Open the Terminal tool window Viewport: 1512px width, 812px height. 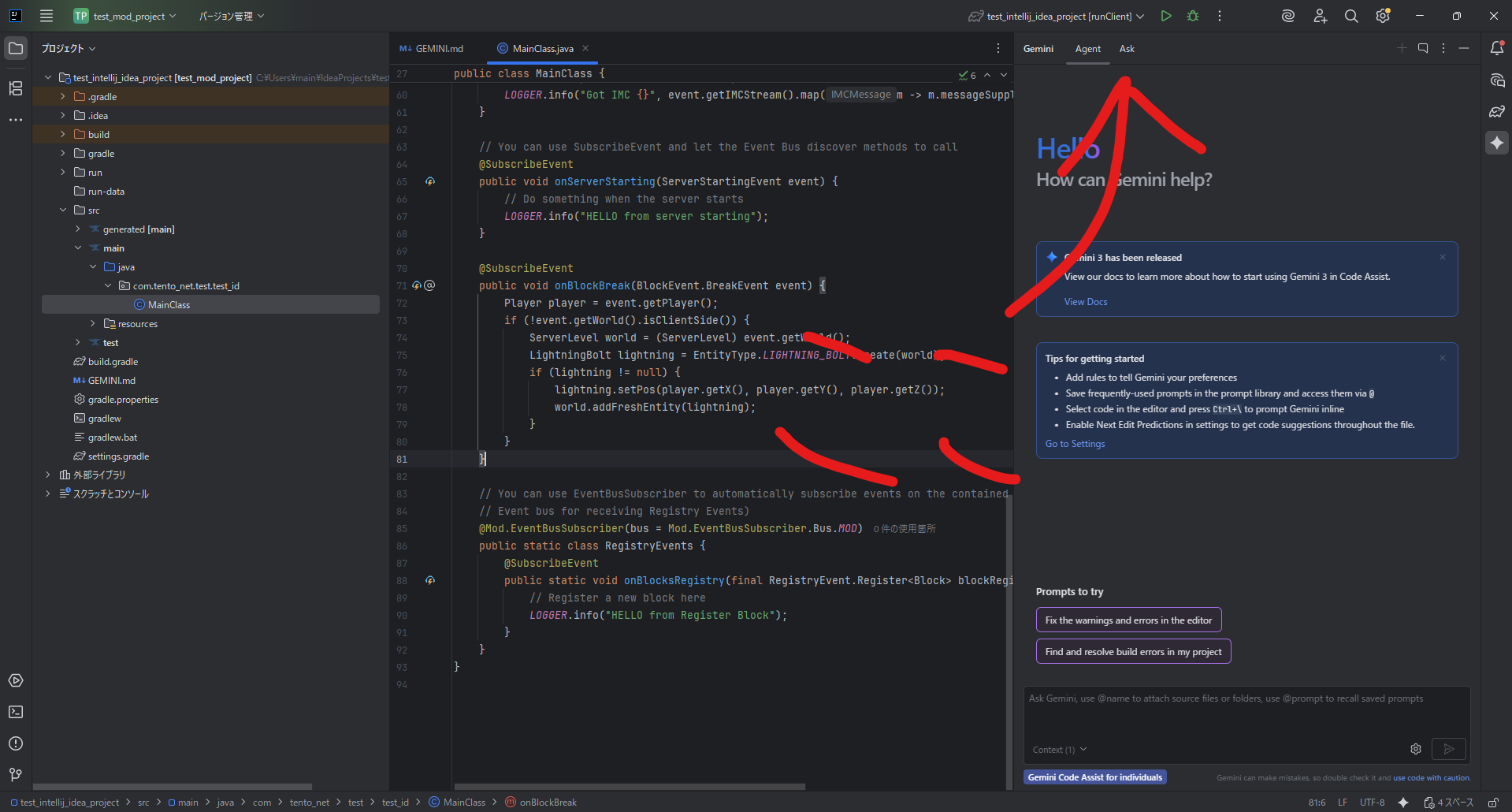(x=16, y=712)
